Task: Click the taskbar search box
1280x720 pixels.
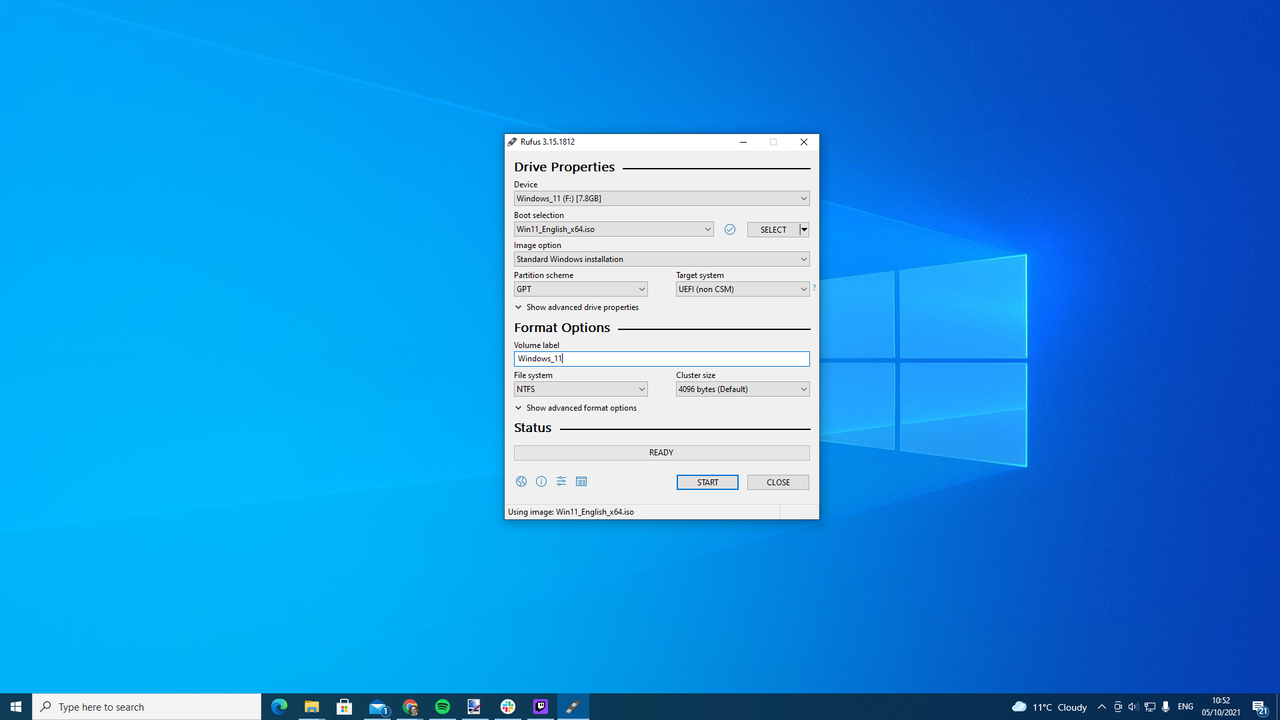Action: pos(147,707)
